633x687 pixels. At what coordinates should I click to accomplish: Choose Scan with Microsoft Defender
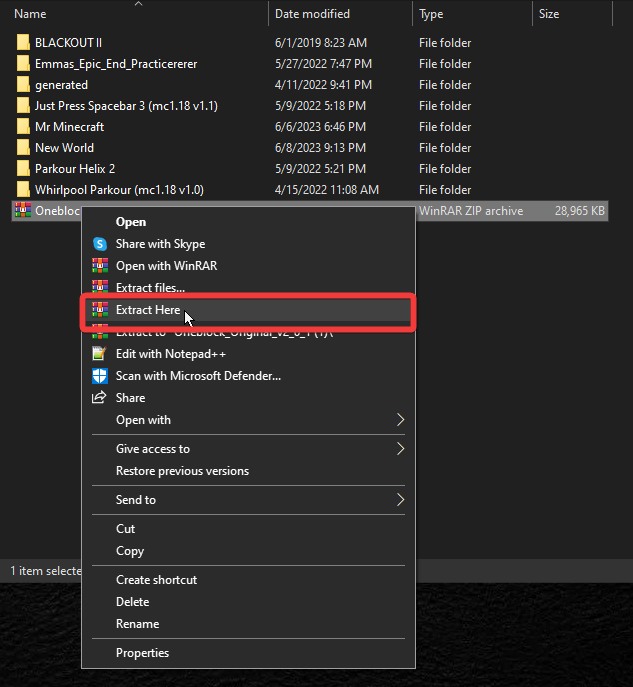(198, 376)
